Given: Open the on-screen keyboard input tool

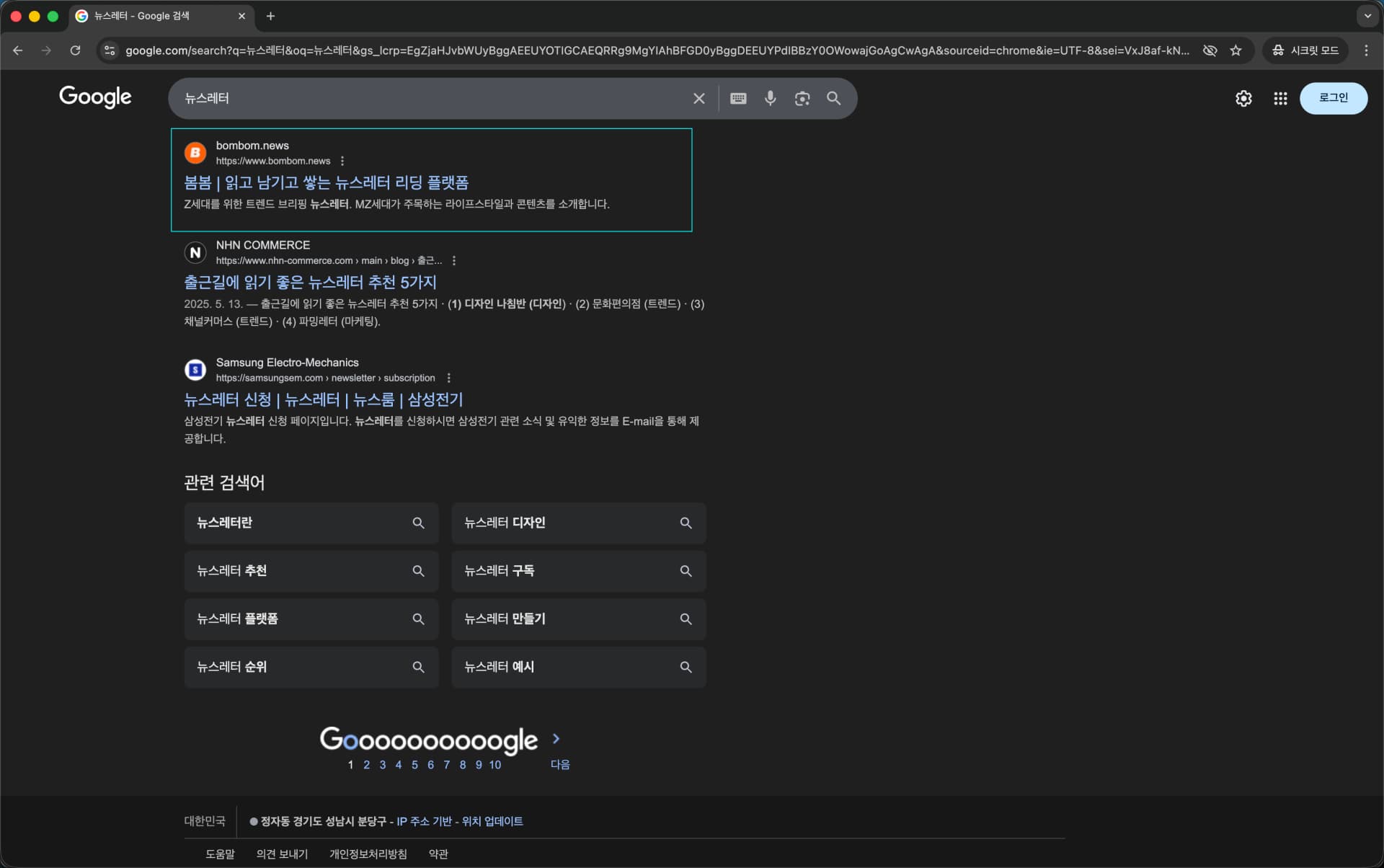Looking at the screenshot, I should [738, 99].
